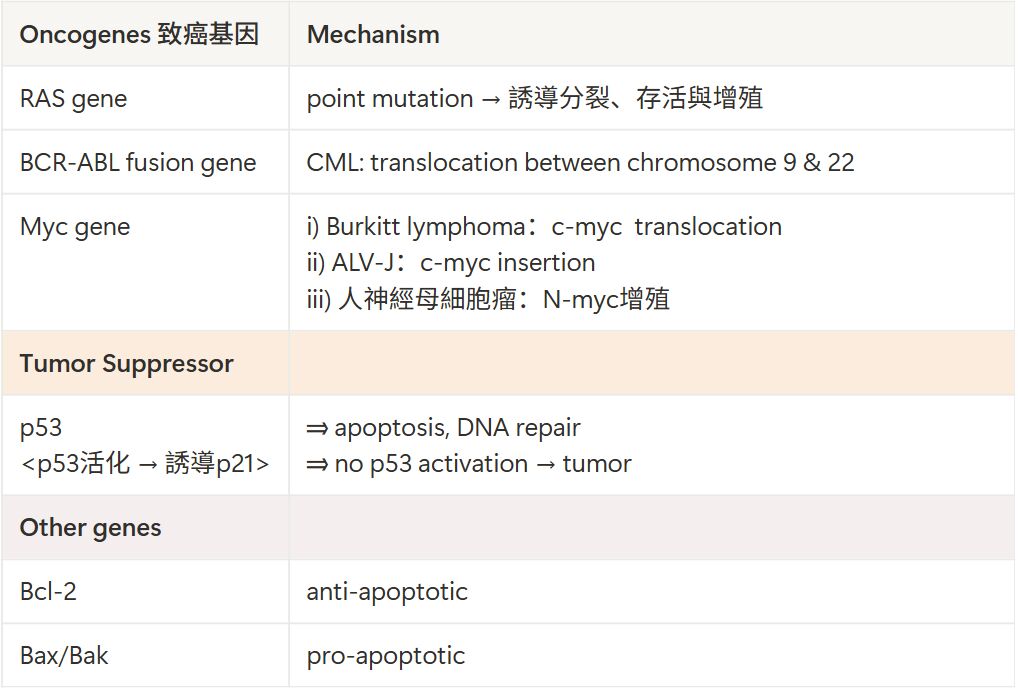Image resolution: width=1018 pixels, height=688 pixels.
Task: Click the "<p53活化 → 誘導p21>" note
Action: [x=144, y=464]
